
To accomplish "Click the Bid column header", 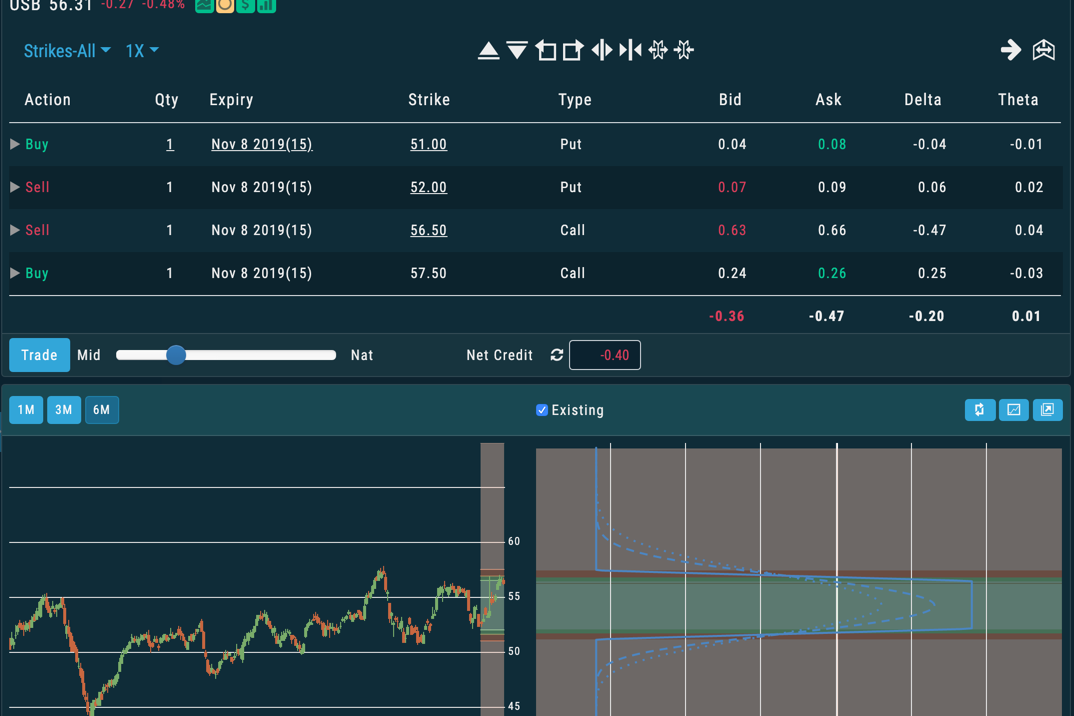I will [730, 100].
